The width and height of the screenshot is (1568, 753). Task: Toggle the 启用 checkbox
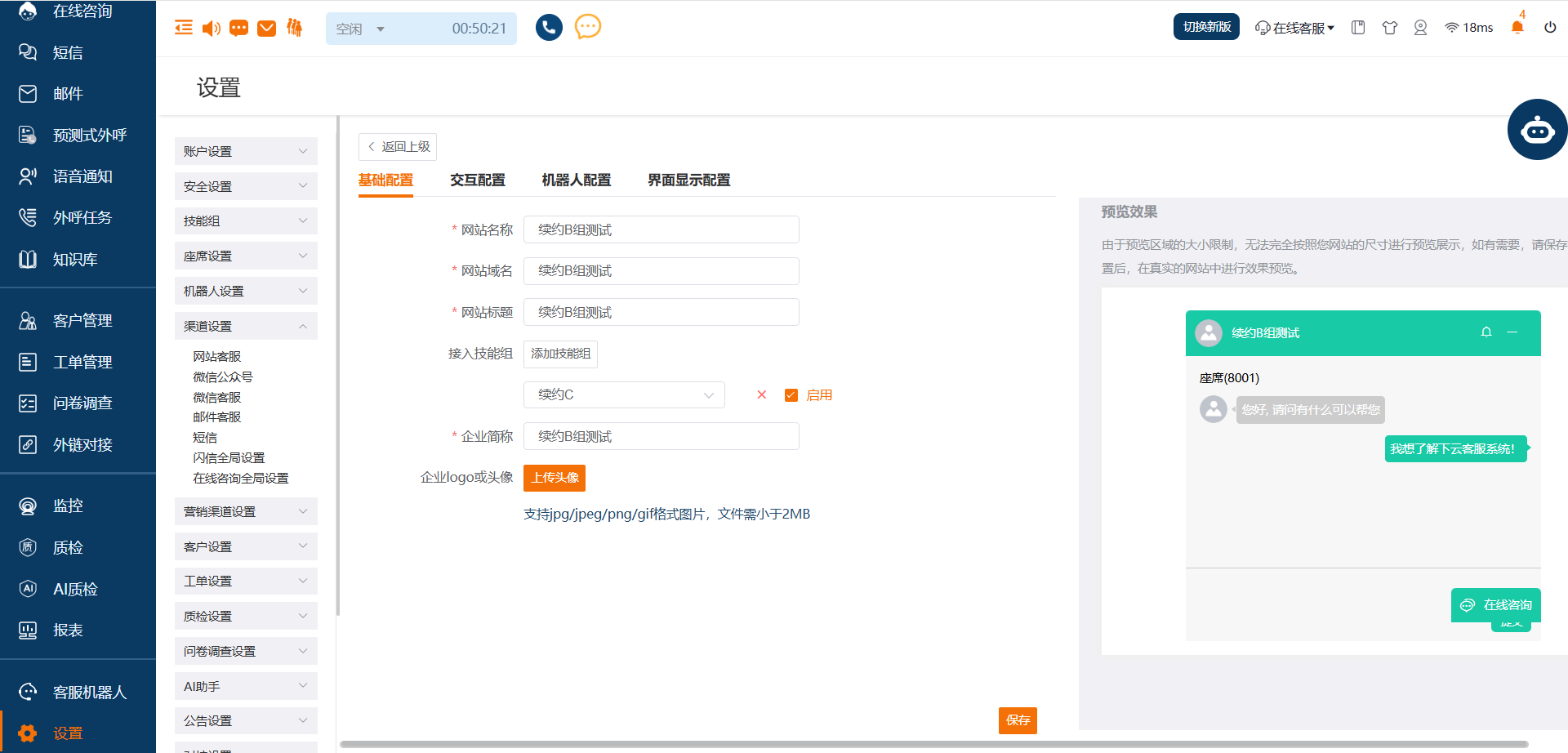point(791,395)
